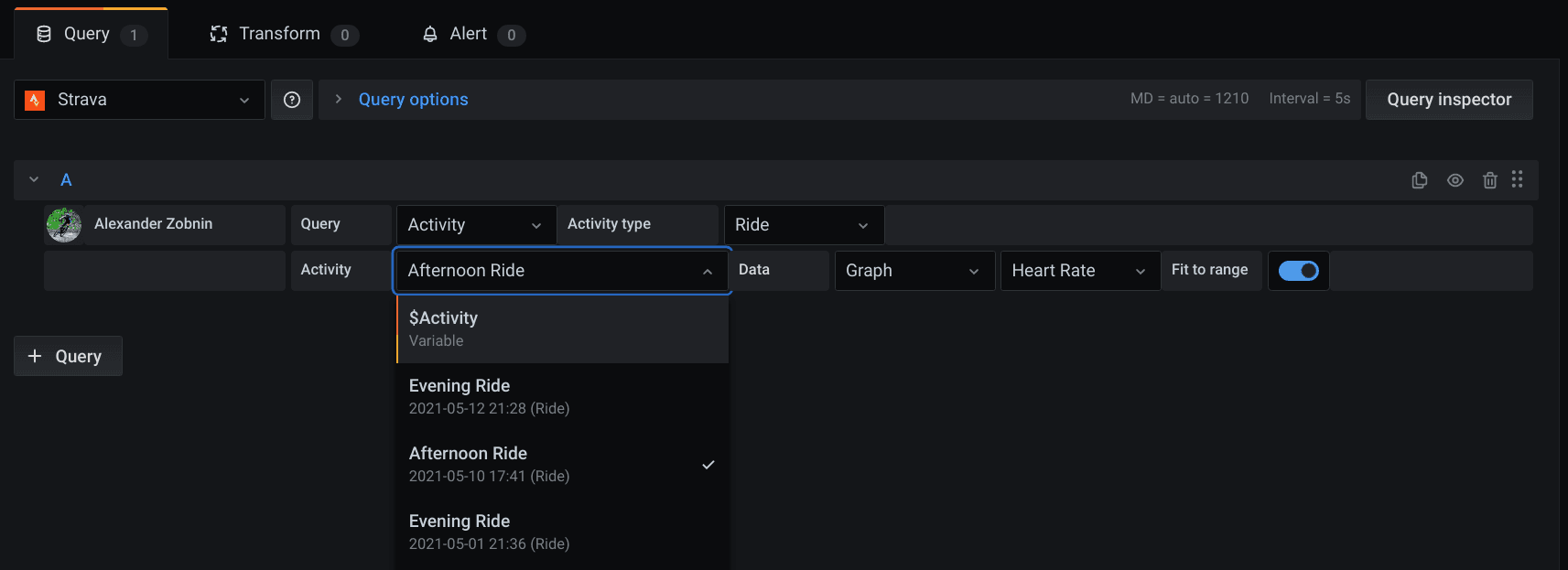Screen dimensions: 1568x570
Task: Click the database icon on the Query tab
Action: click(44, 34)
